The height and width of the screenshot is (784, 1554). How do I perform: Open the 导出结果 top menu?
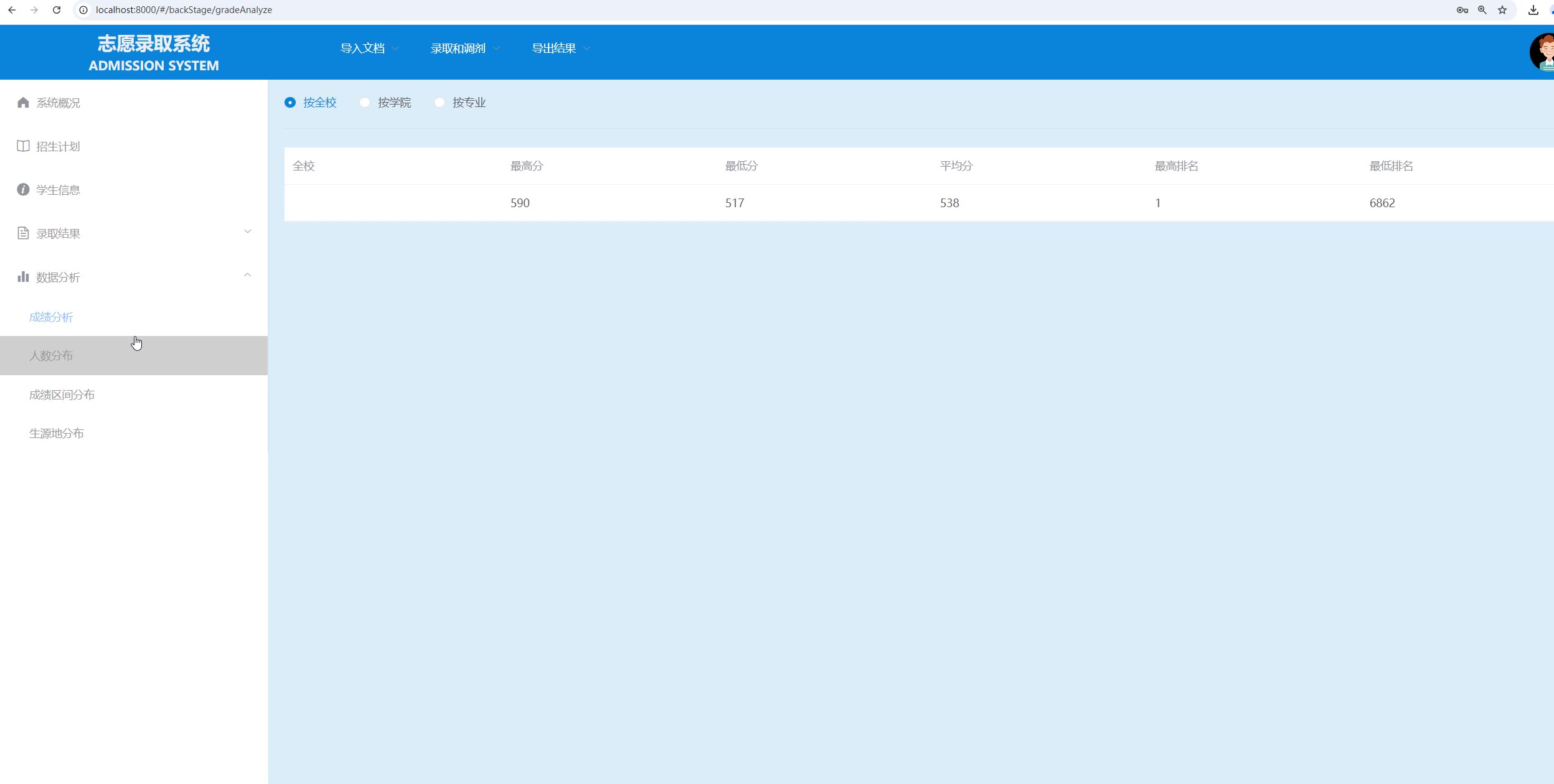click(560, 49)
